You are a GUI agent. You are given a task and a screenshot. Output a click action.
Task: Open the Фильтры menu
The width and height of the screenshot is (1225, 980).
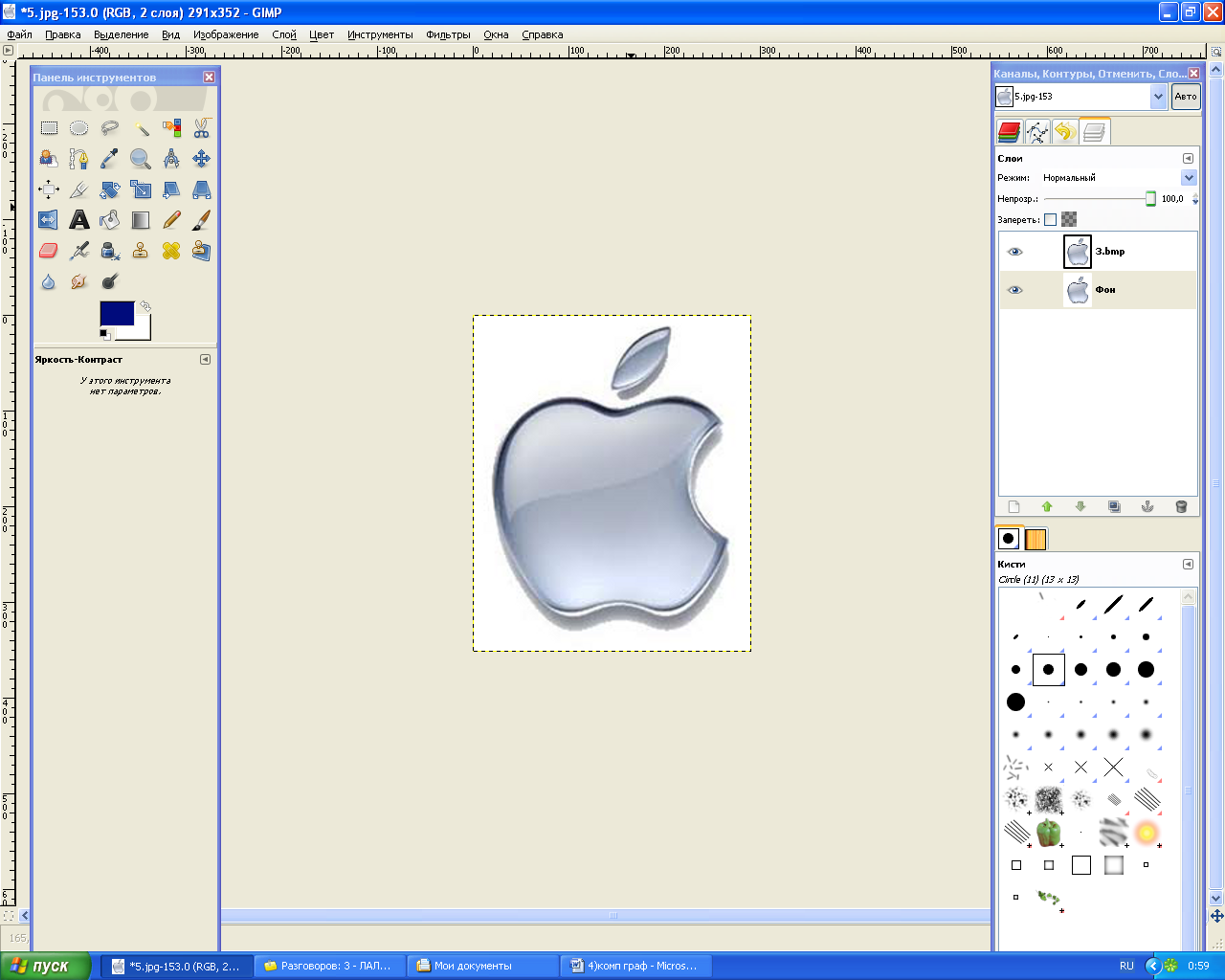pos(448,34)
